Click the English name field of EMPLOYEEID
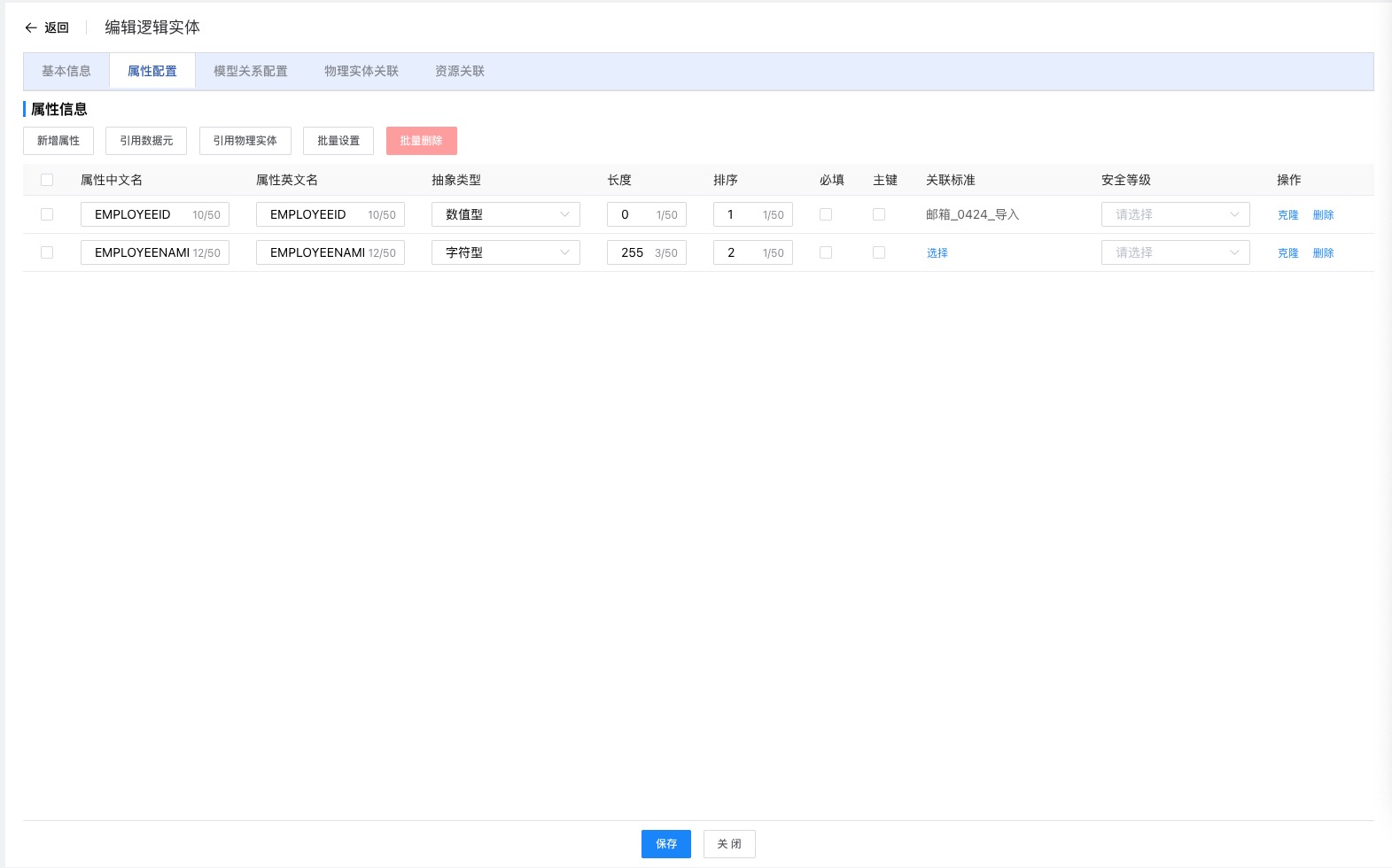The height and width of the screenshot is (868, 1392). (331, 214)
